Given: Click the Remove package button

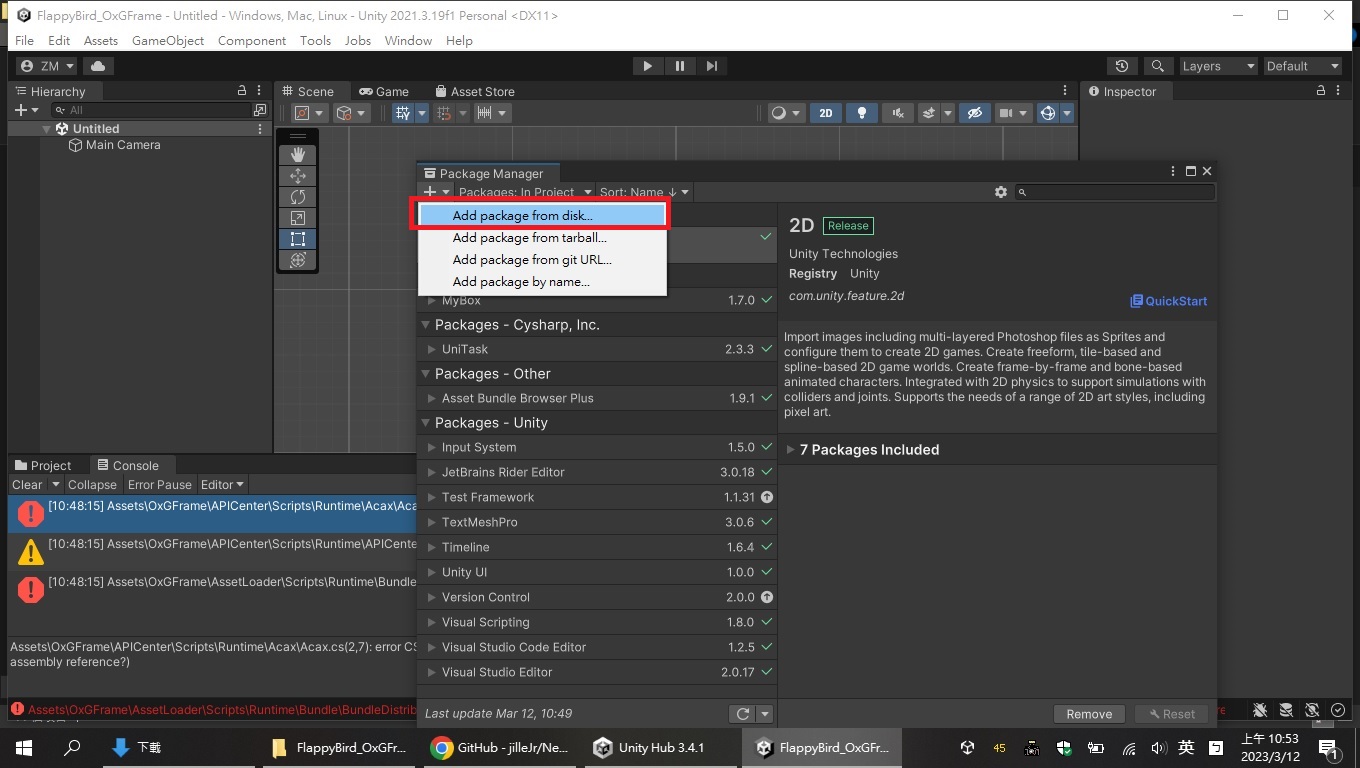Looking at the screenshot, I should click(1089, 714).
